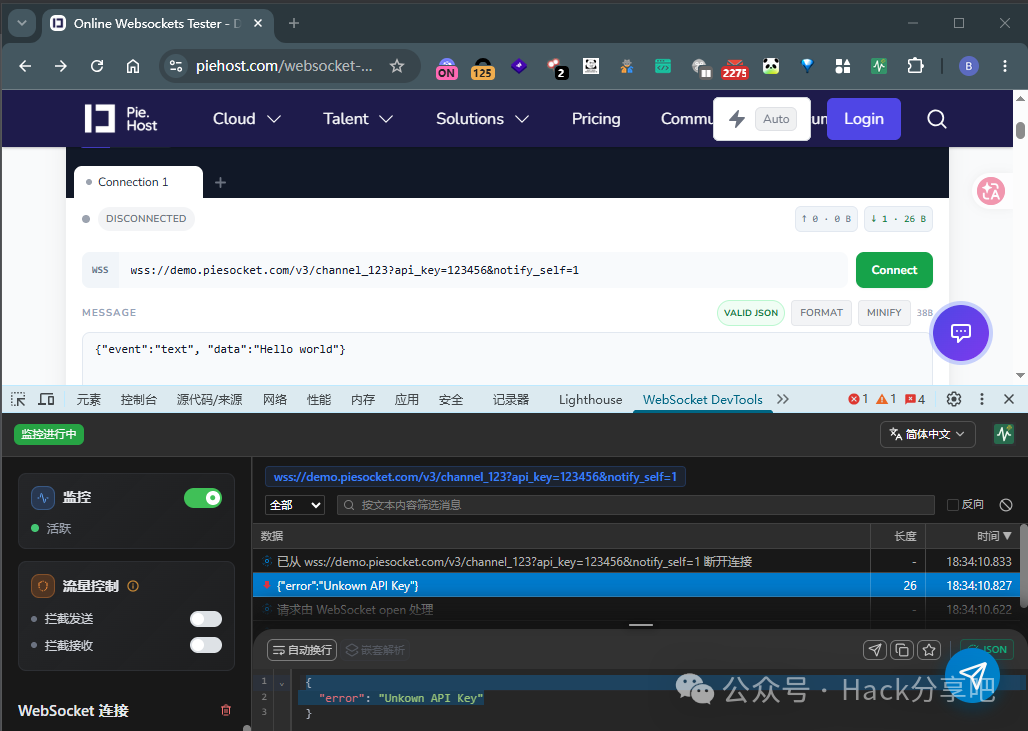The image size is (1028, 731).
Task: Open the purple chat widget
Action: click(x=960, y=332)
